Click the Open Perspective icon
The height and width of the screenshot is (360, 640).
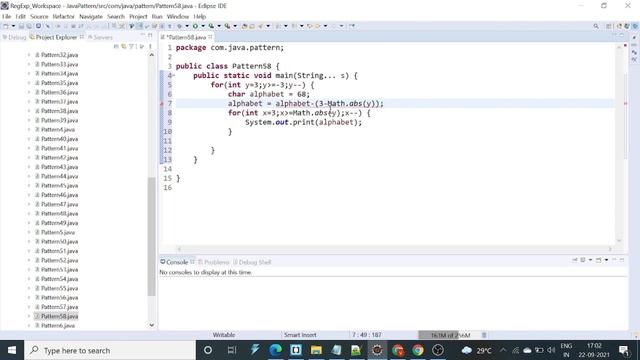click(609, 26)
